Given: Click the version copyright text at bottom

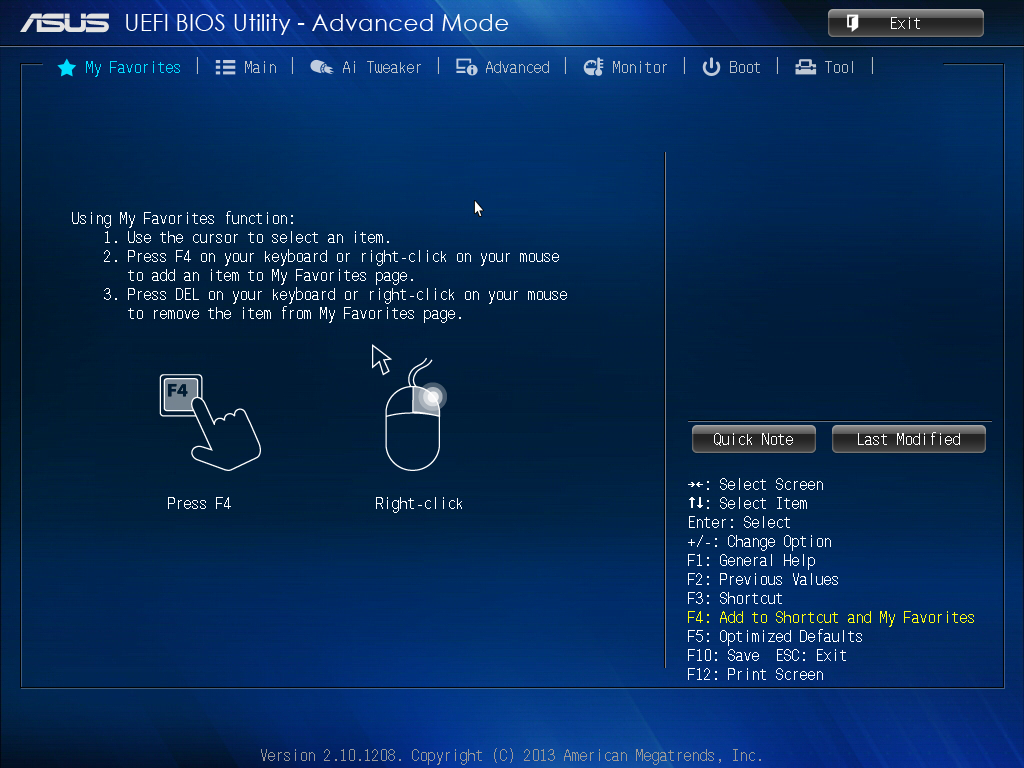Looking at the screenshot, I should click(512, 755).
